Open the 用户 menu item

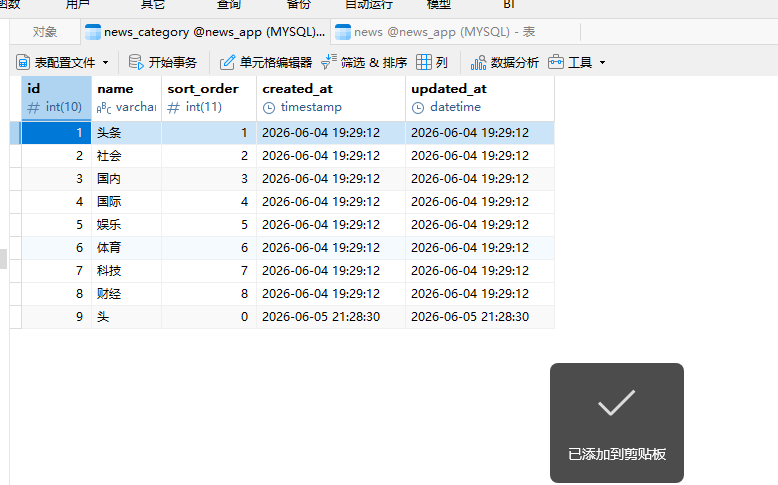click(x=77, y=4)
